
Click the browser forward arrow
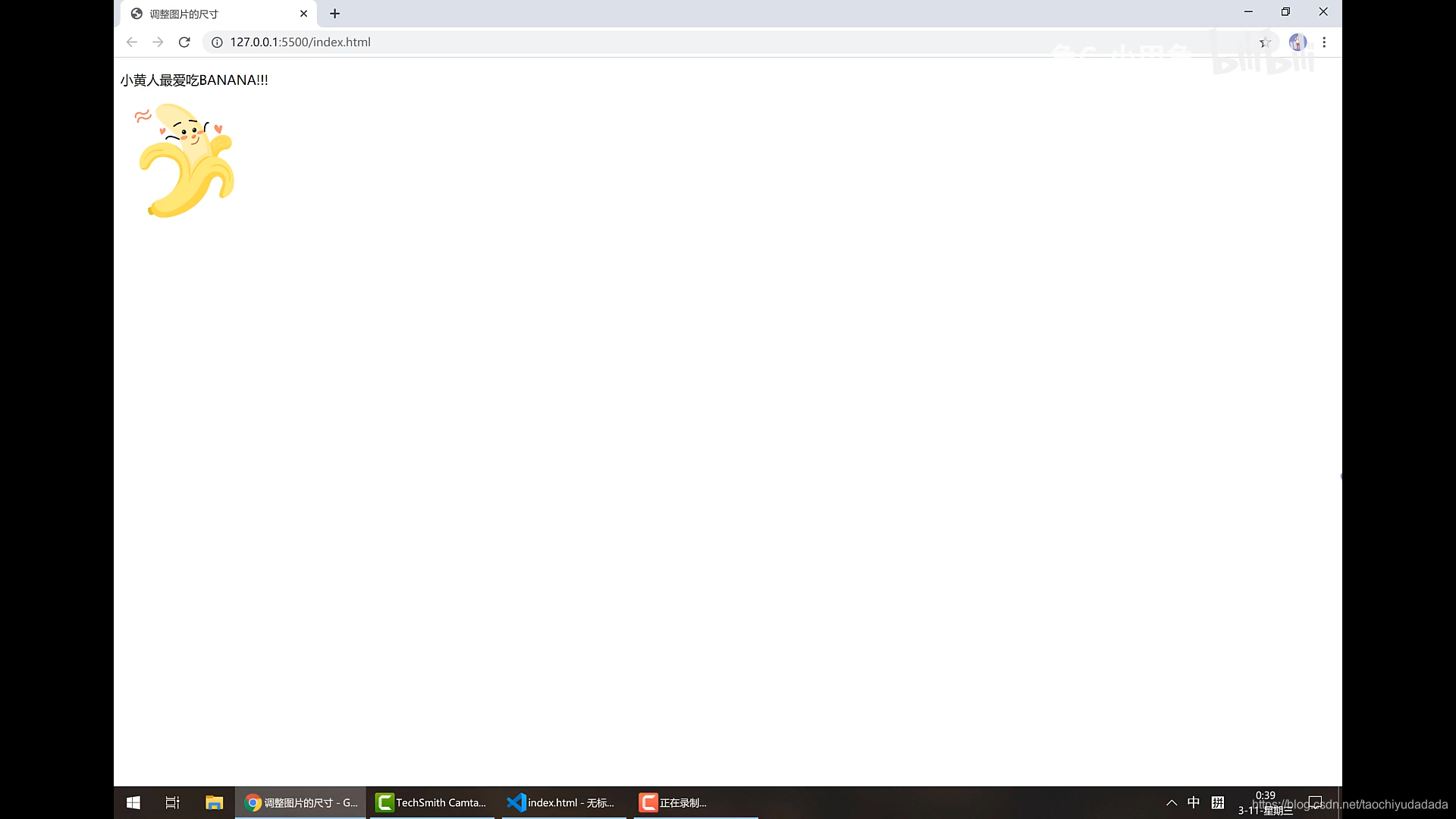point(158,42)
